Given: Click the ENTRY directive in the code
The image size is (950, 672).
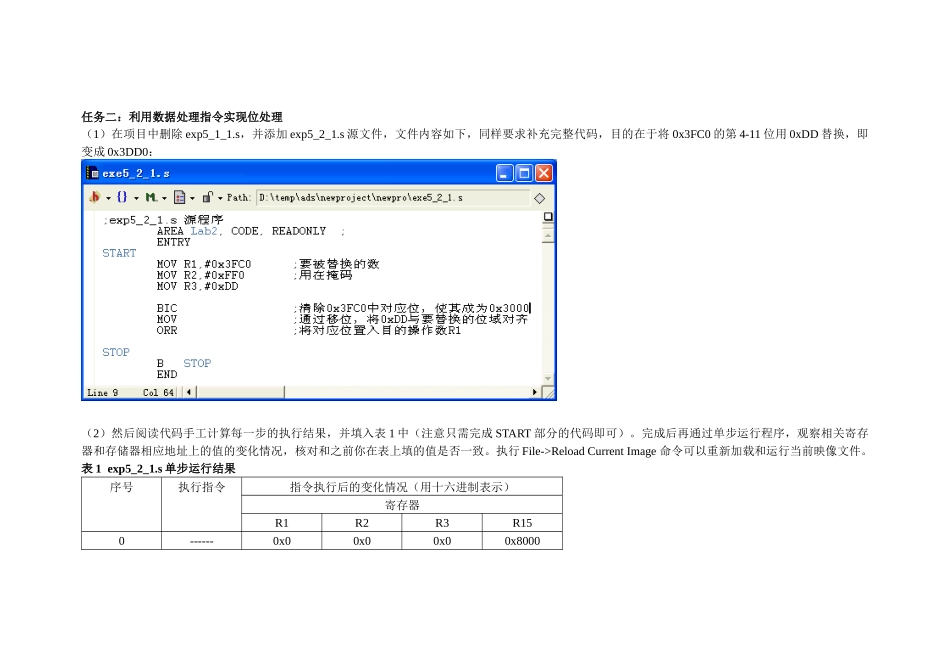Looking at the screenshot, I should click(173, 242).
